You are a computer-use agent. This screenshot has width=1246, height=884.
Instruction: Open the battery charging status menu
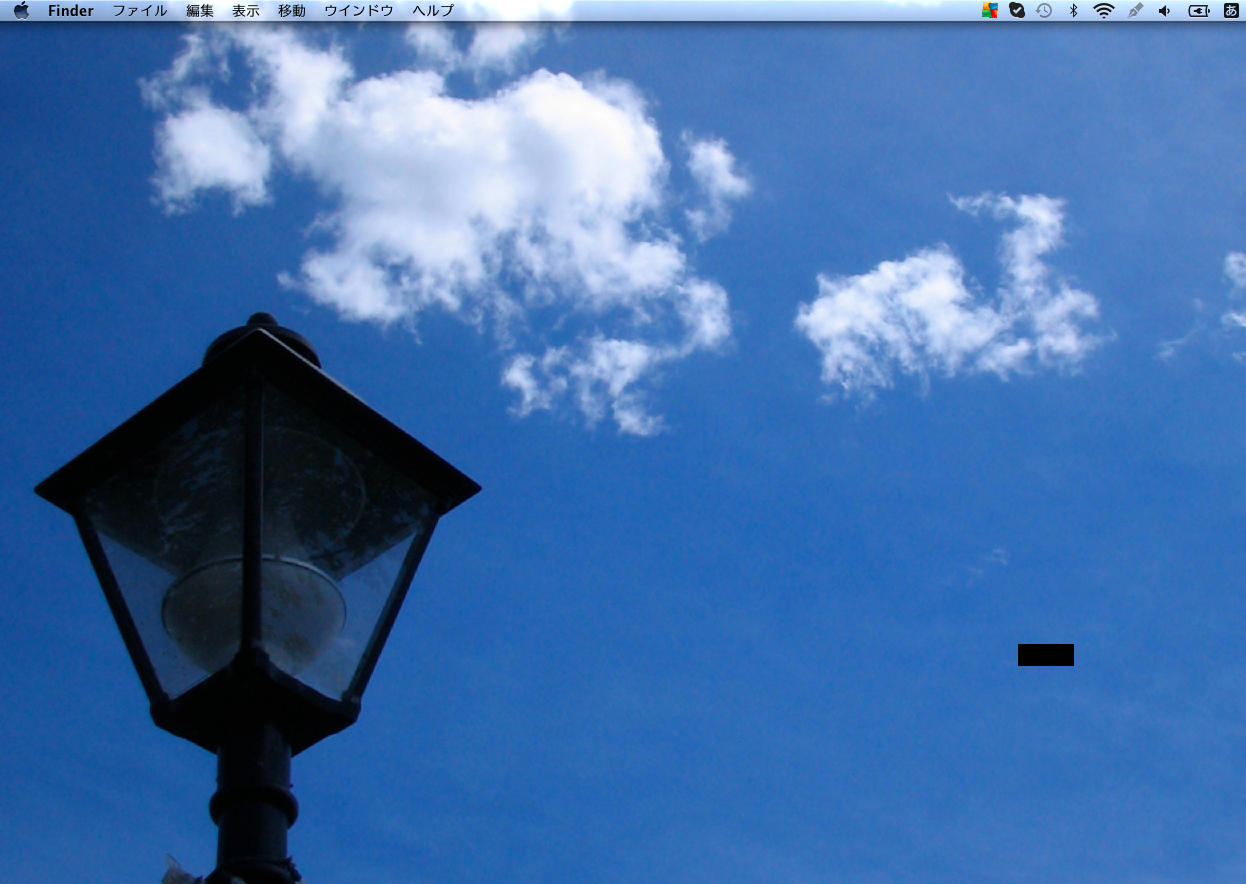coord(1198,11)
